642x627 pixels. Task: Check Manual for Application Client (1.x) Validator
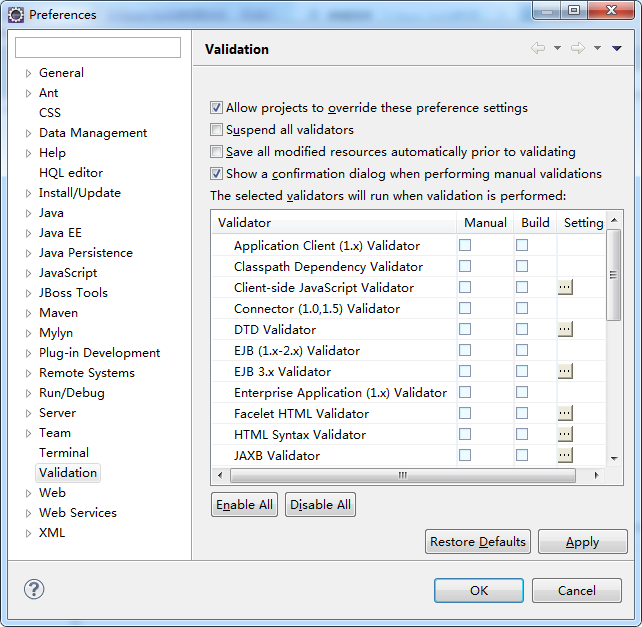[x=465, y=245]
